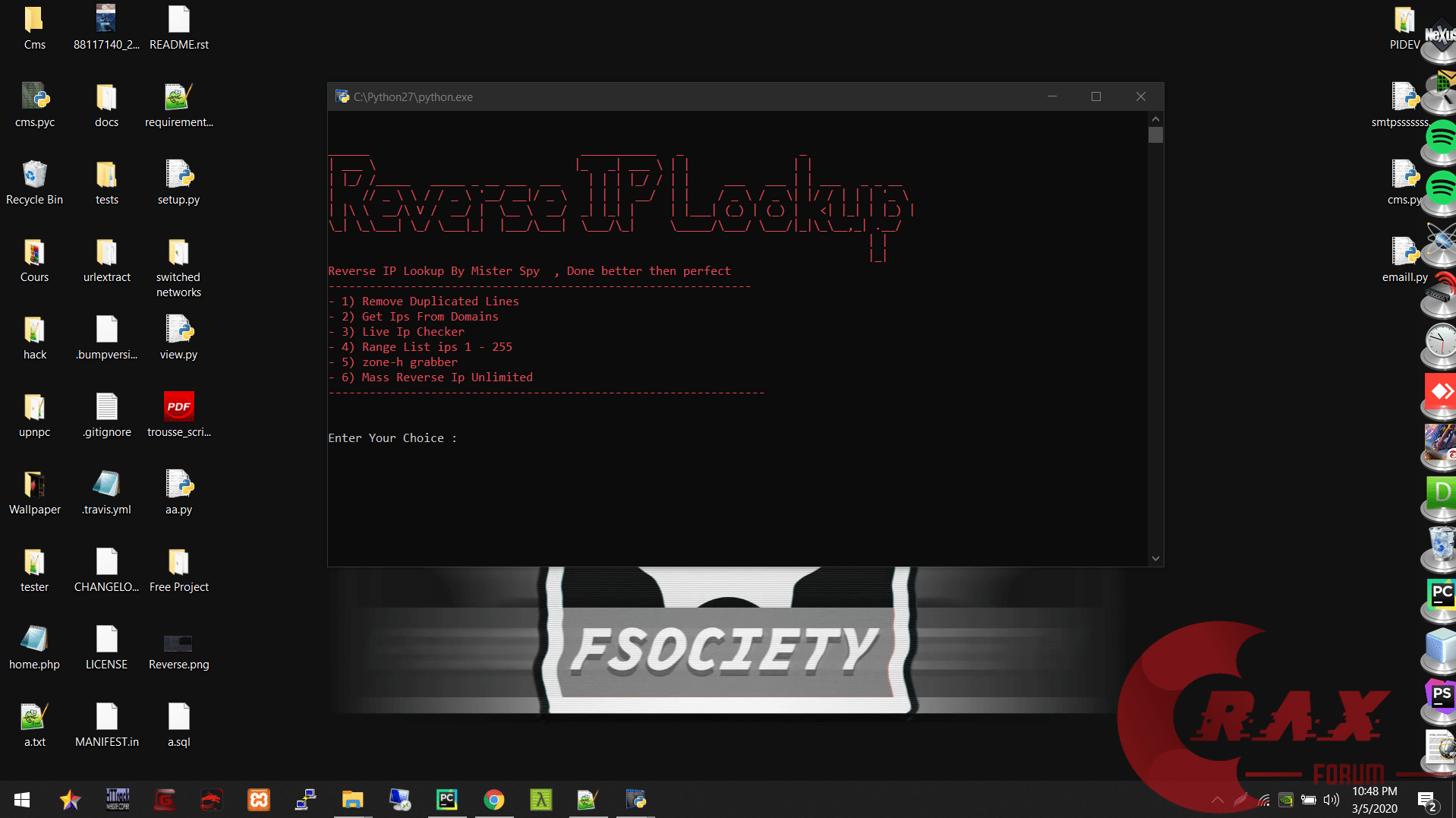Open the volume control tray icon
1456x818 pixels.
(x=1332, y=800)
